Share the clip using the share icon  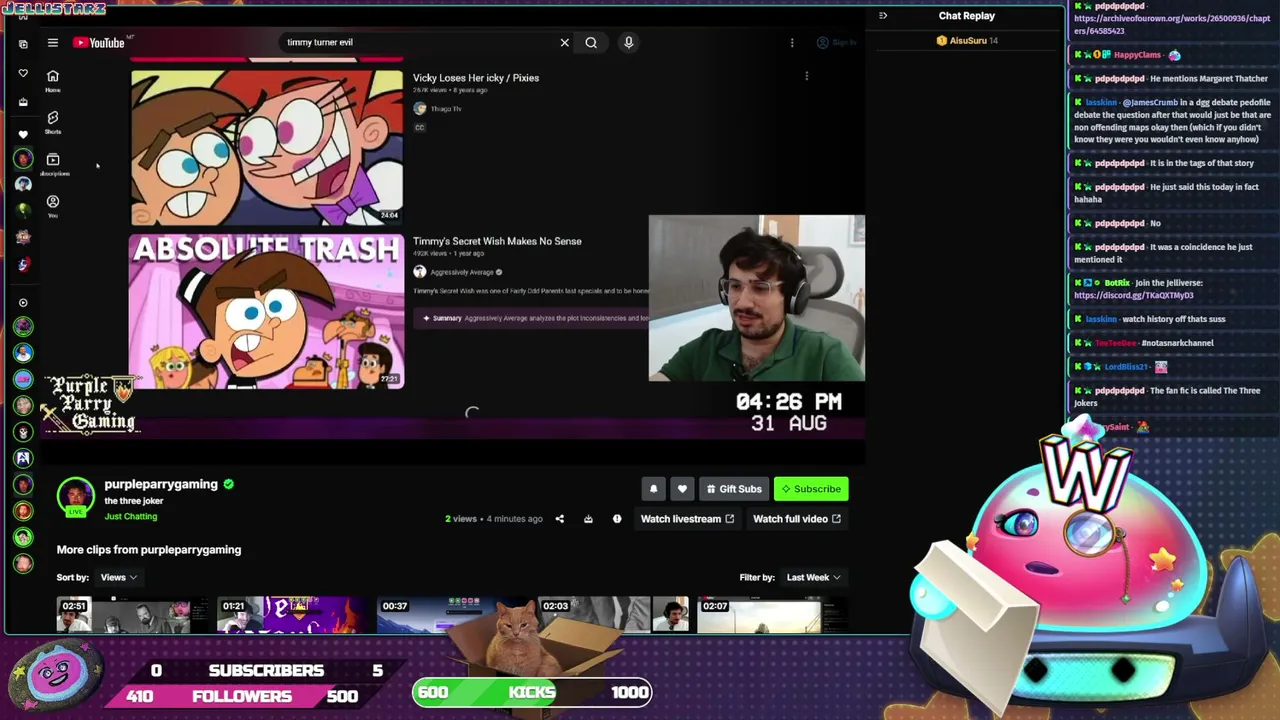[x=560, y=519]
